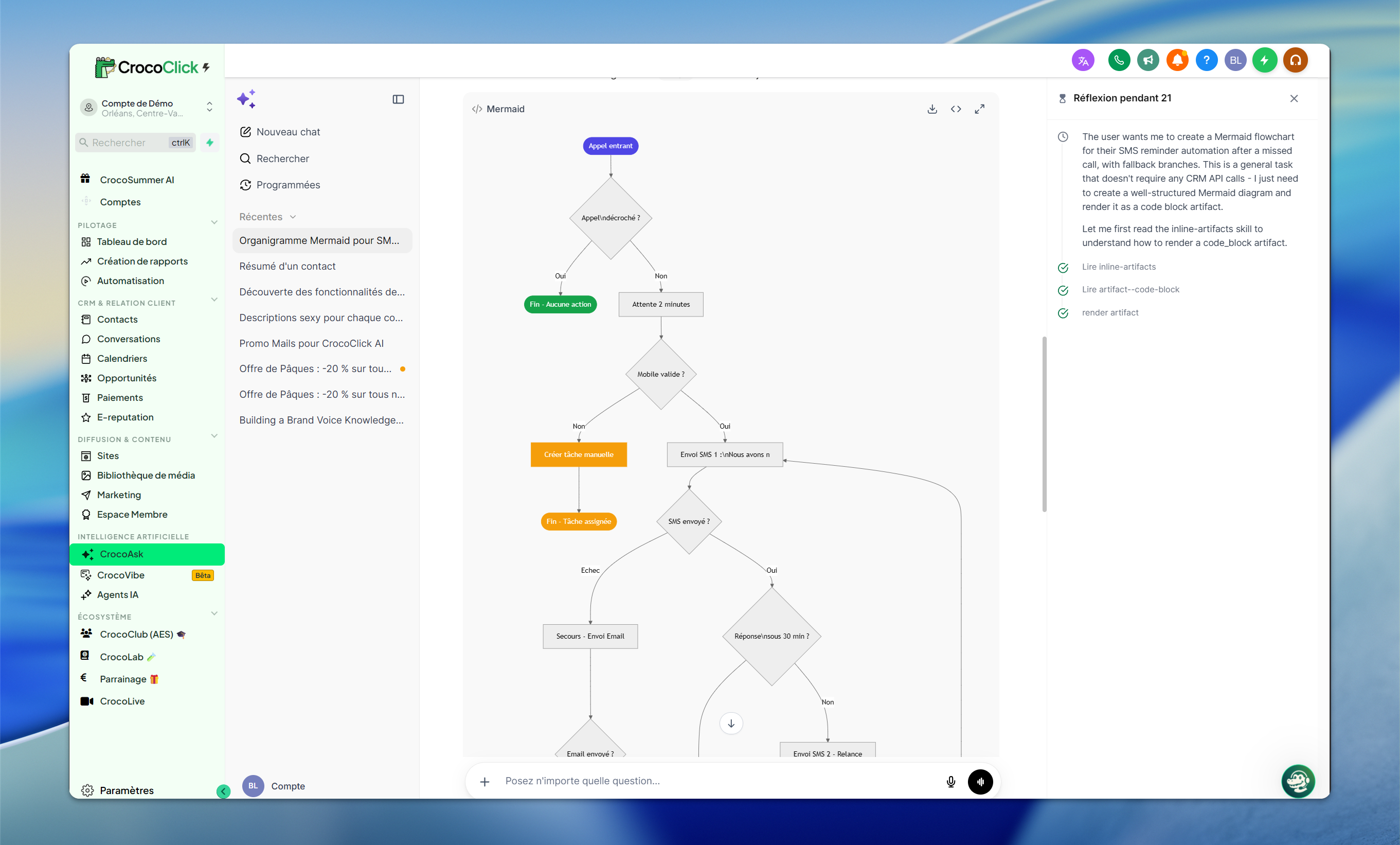Viewport: 1400px width, 845px height.
Task: Click the blue help question mark icon
Action: pyautogui.click(x=1206, y=60)
